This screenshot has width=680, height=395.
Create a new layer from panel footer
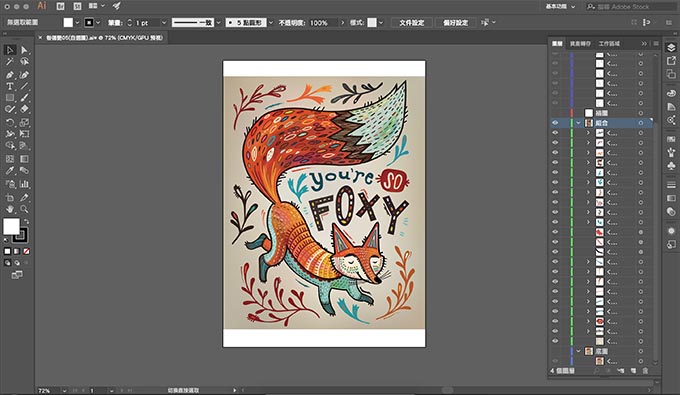(633, 371)
